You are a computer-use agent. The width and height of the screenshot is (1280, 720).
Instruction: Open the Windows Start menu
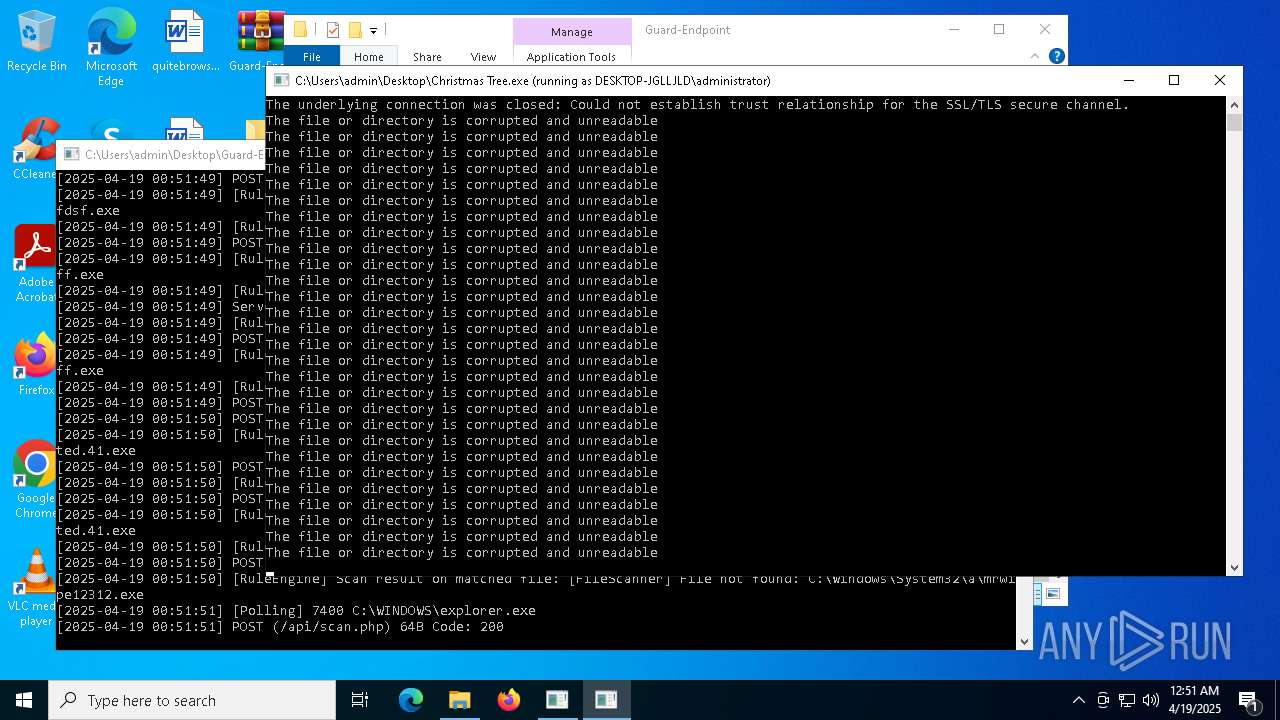[24, 700]
